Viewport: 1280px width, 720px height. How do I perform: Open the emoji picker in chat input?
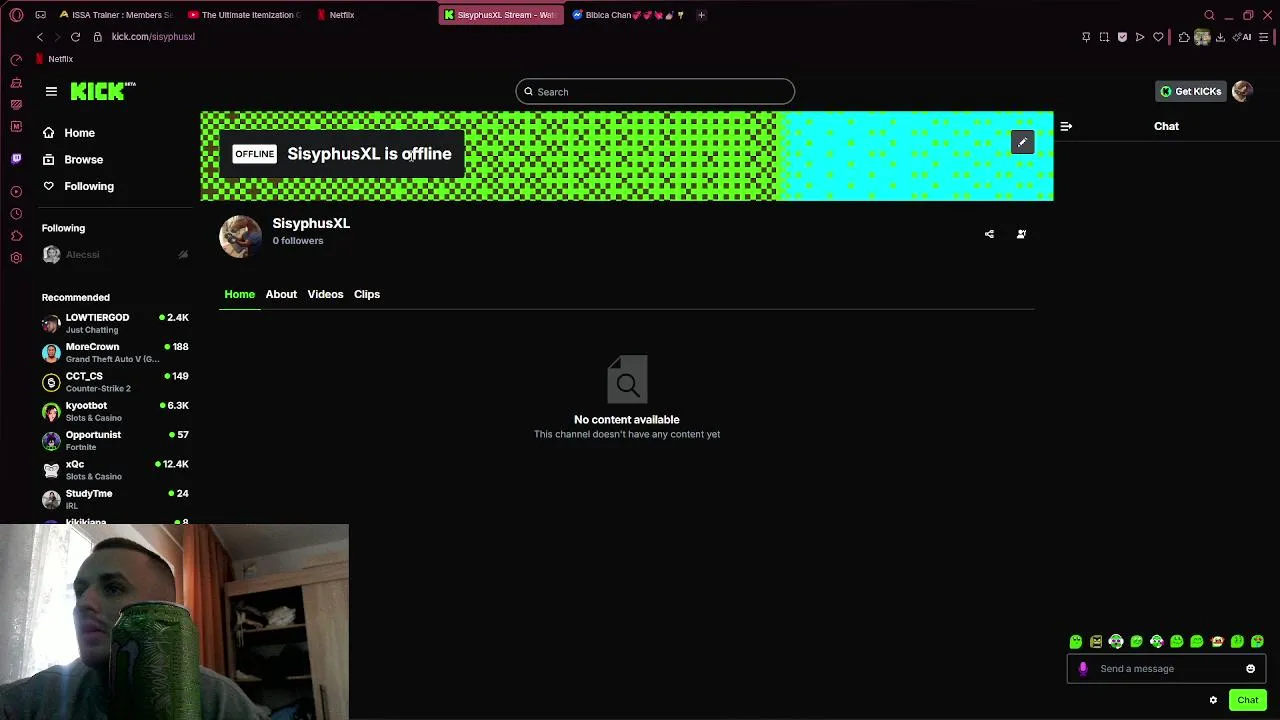point(1250,669)
